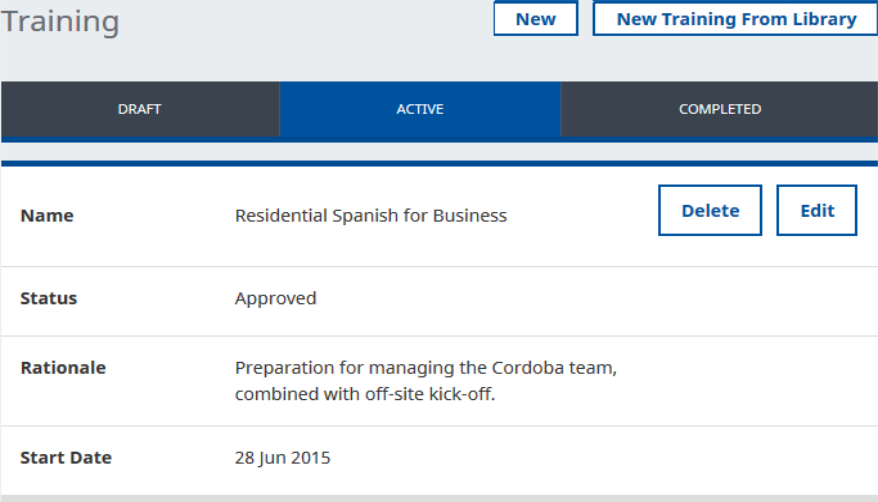Click the Name field label

click(x=47, y=216)
